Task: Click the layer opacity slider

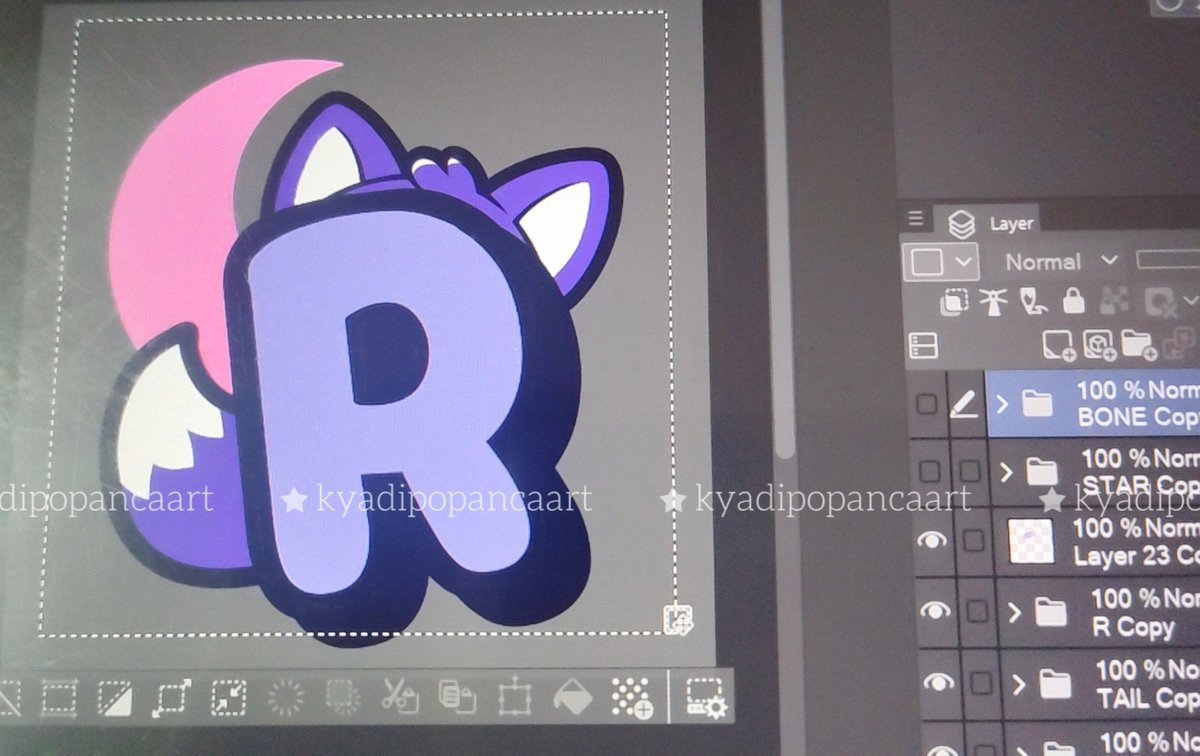Action: [x=1167, y=260]
